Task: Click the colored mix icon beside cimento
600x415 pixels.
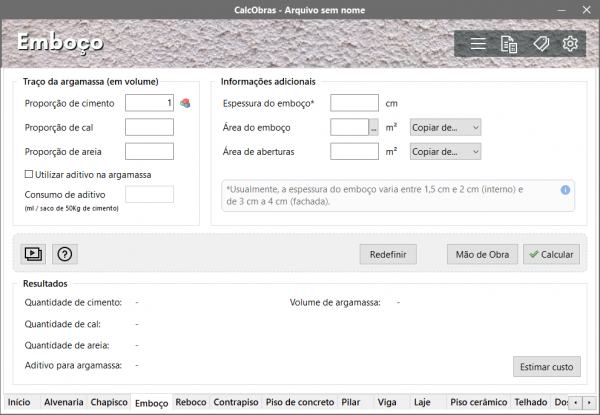Action: (x=185, y=103)
